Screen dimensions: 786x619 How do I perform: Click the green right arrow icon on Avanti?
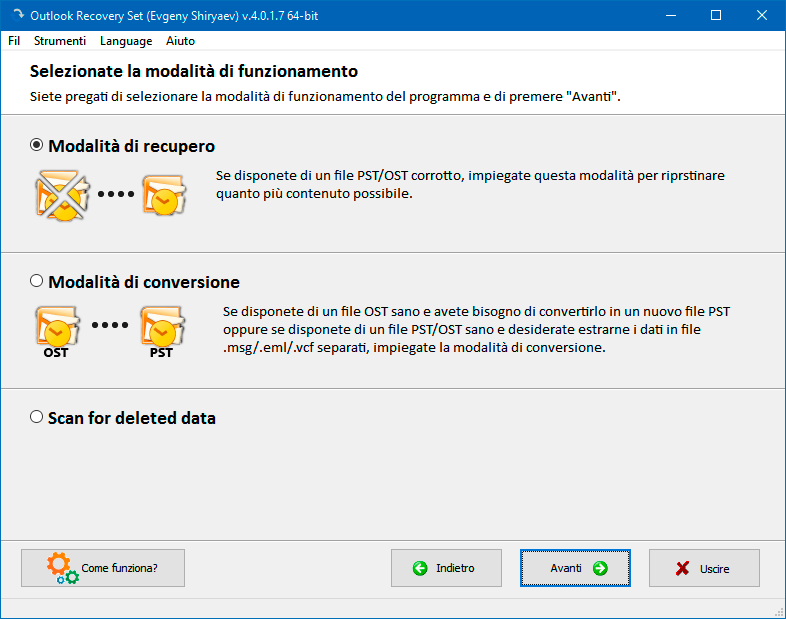pos(600,568)
